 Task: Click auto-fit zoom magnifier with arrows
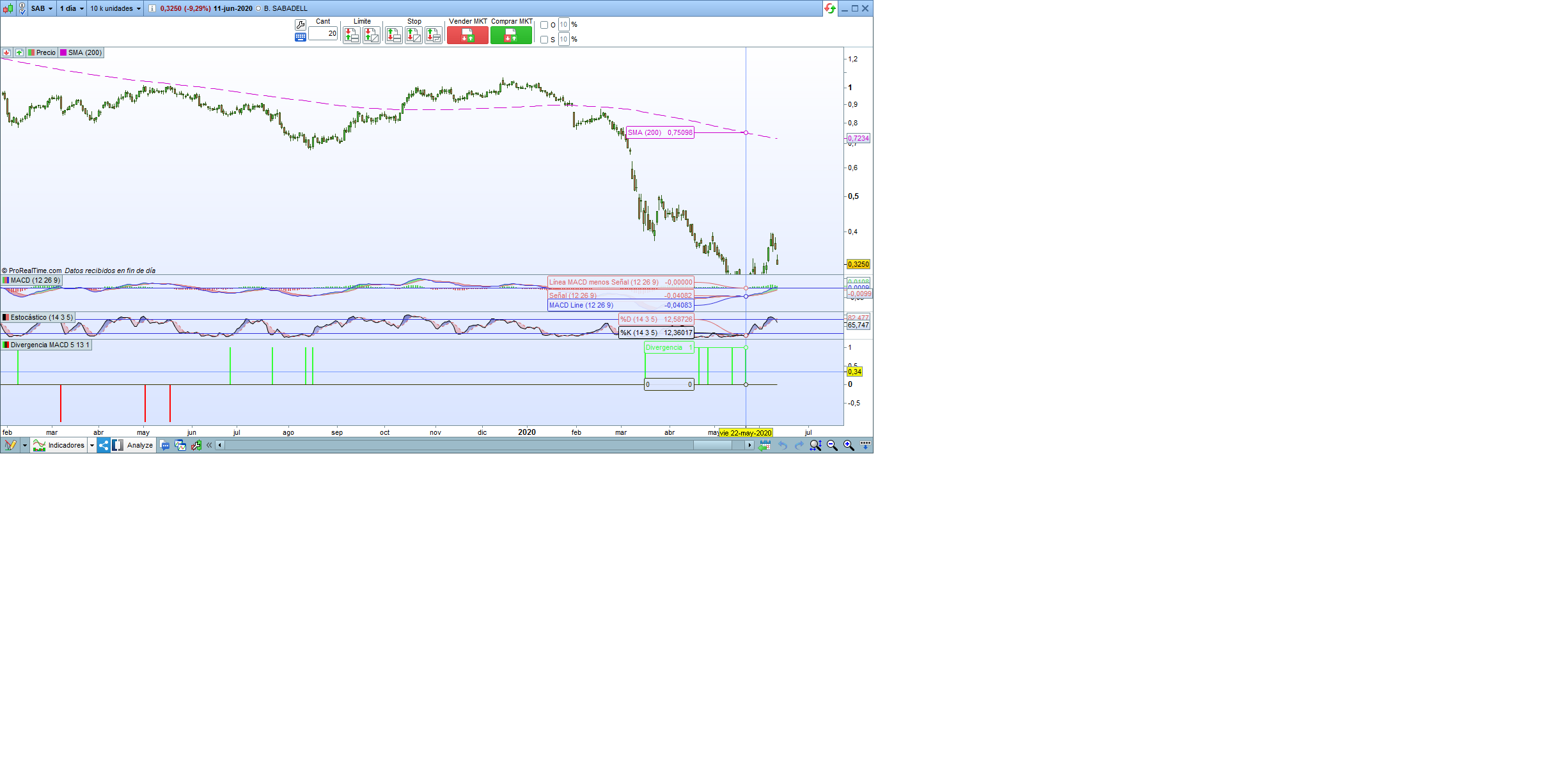pyautogui.click(x=815, y=445)
